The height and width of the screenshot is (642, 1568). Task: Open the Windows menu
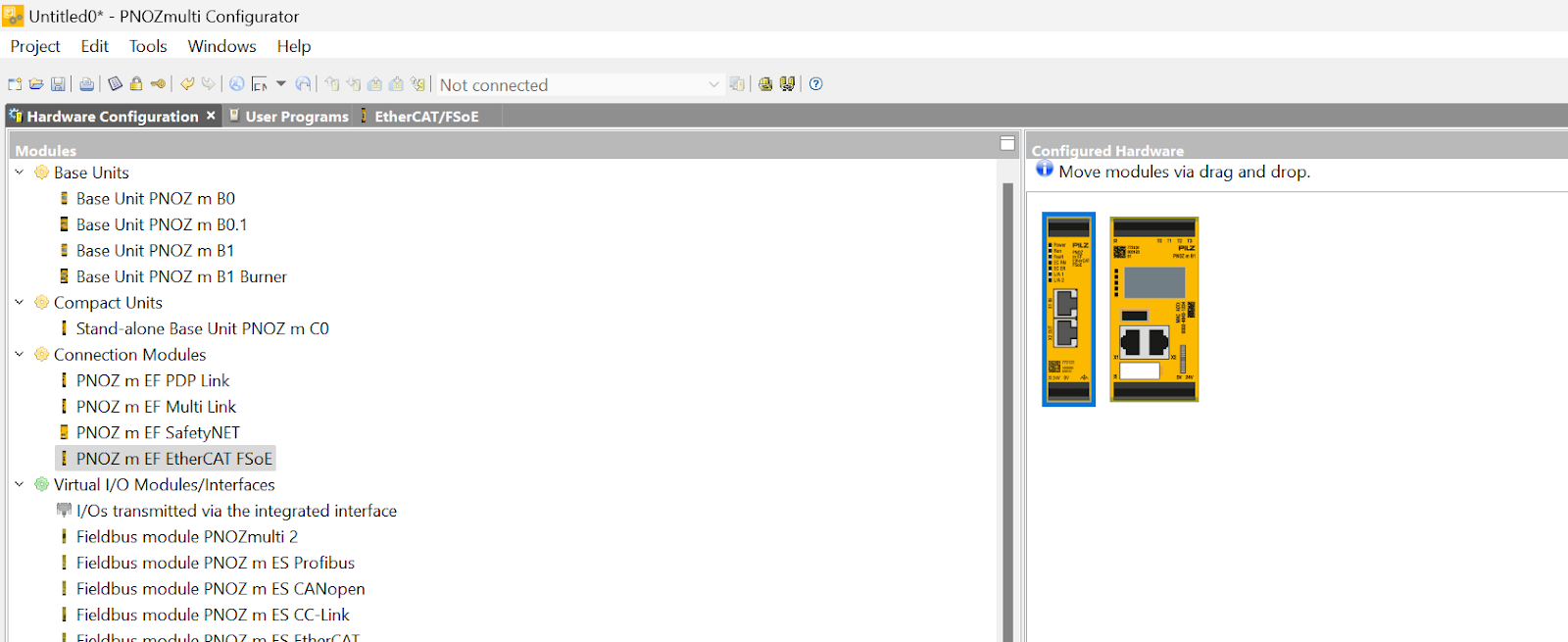pyautogui.click(x=221, y=46)
